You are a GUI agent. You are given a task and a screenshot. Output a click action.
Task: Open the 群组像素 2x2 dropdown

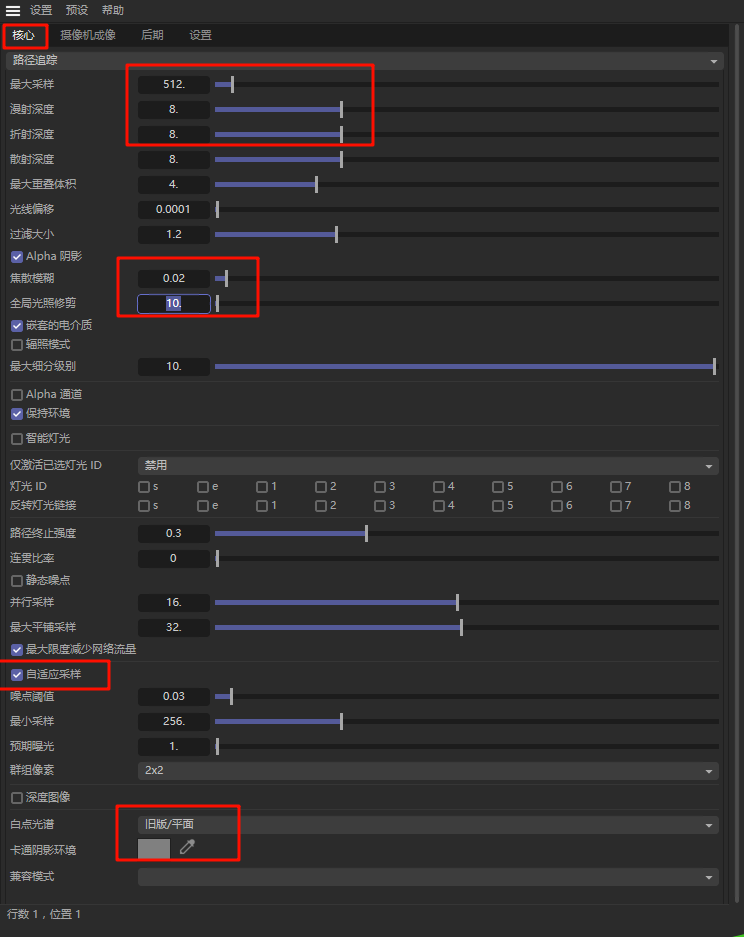428,771
